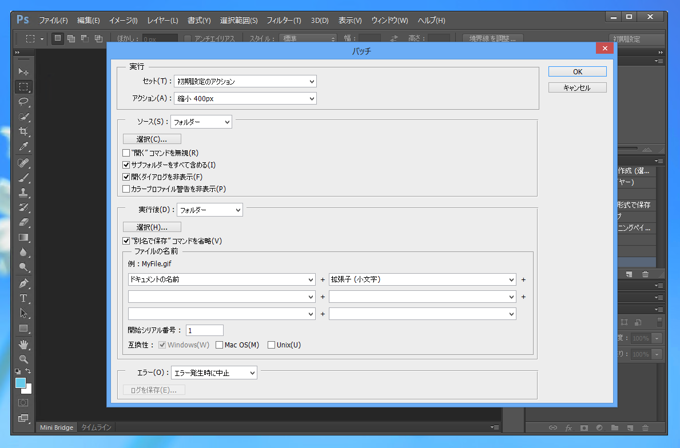
Task: Open the 実行後 dropdown
Action: coord(209,210)
